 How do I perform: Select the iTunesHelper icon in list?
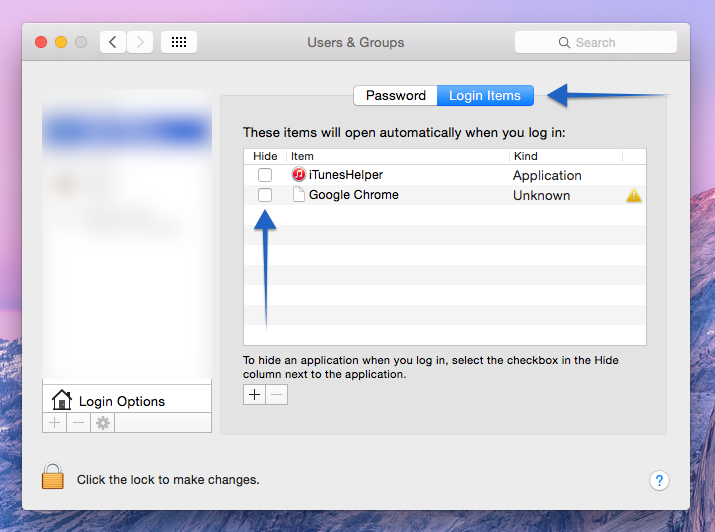pos(299,174)
